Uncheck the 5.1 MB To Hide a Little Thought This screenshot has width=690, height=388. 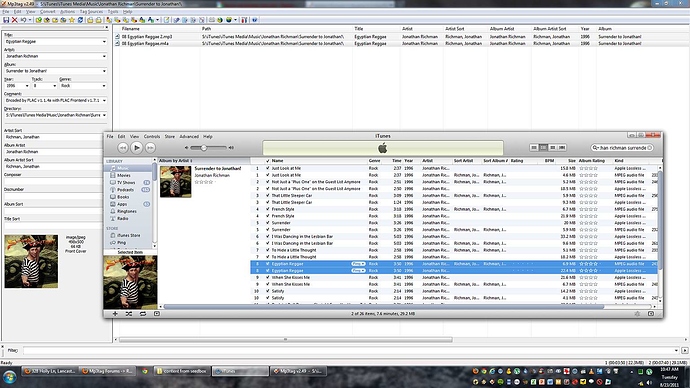click(268, 250)
